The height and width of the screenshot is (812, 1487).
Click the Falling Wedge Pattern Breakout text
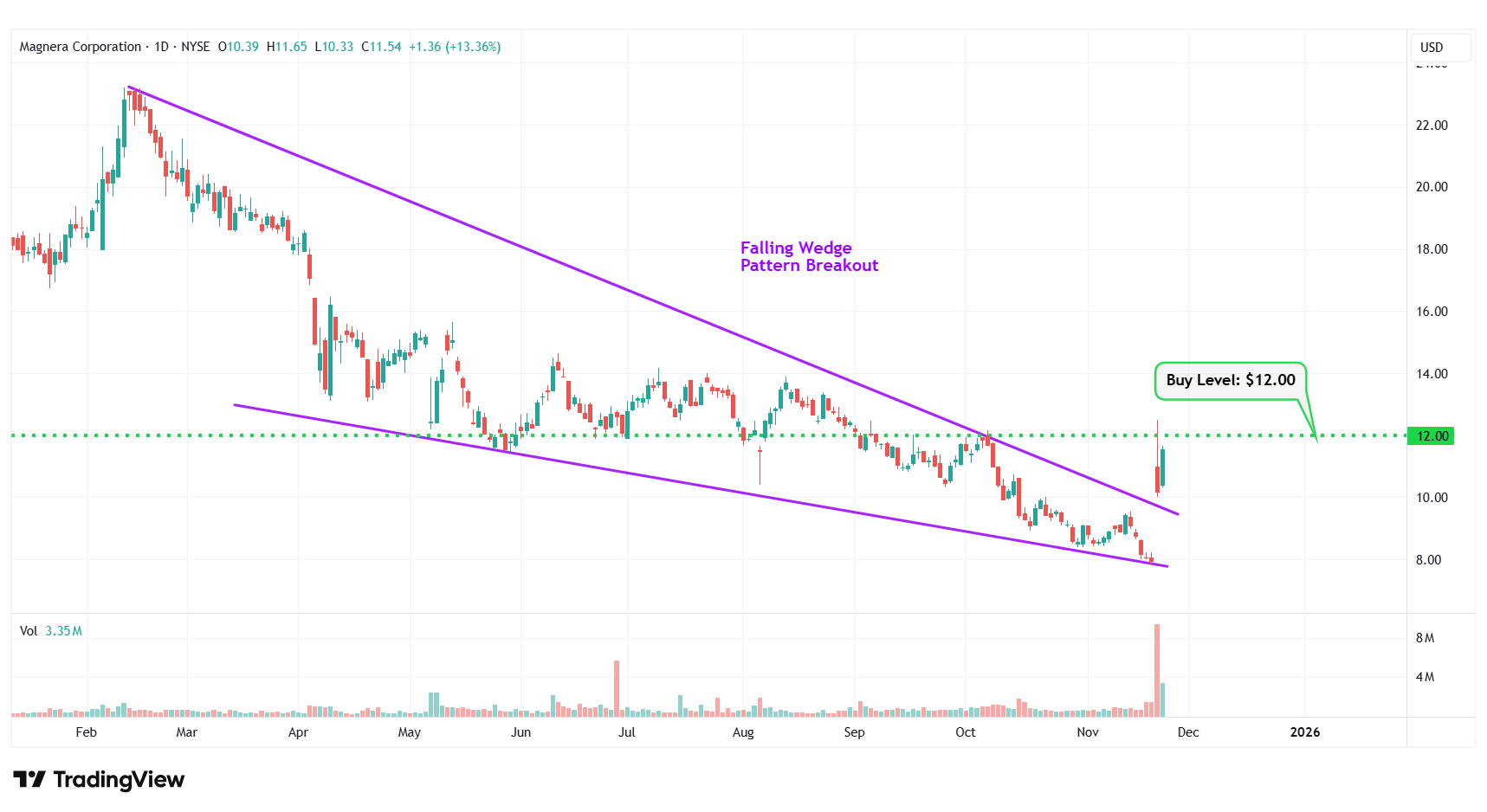[x=808, y=257]
